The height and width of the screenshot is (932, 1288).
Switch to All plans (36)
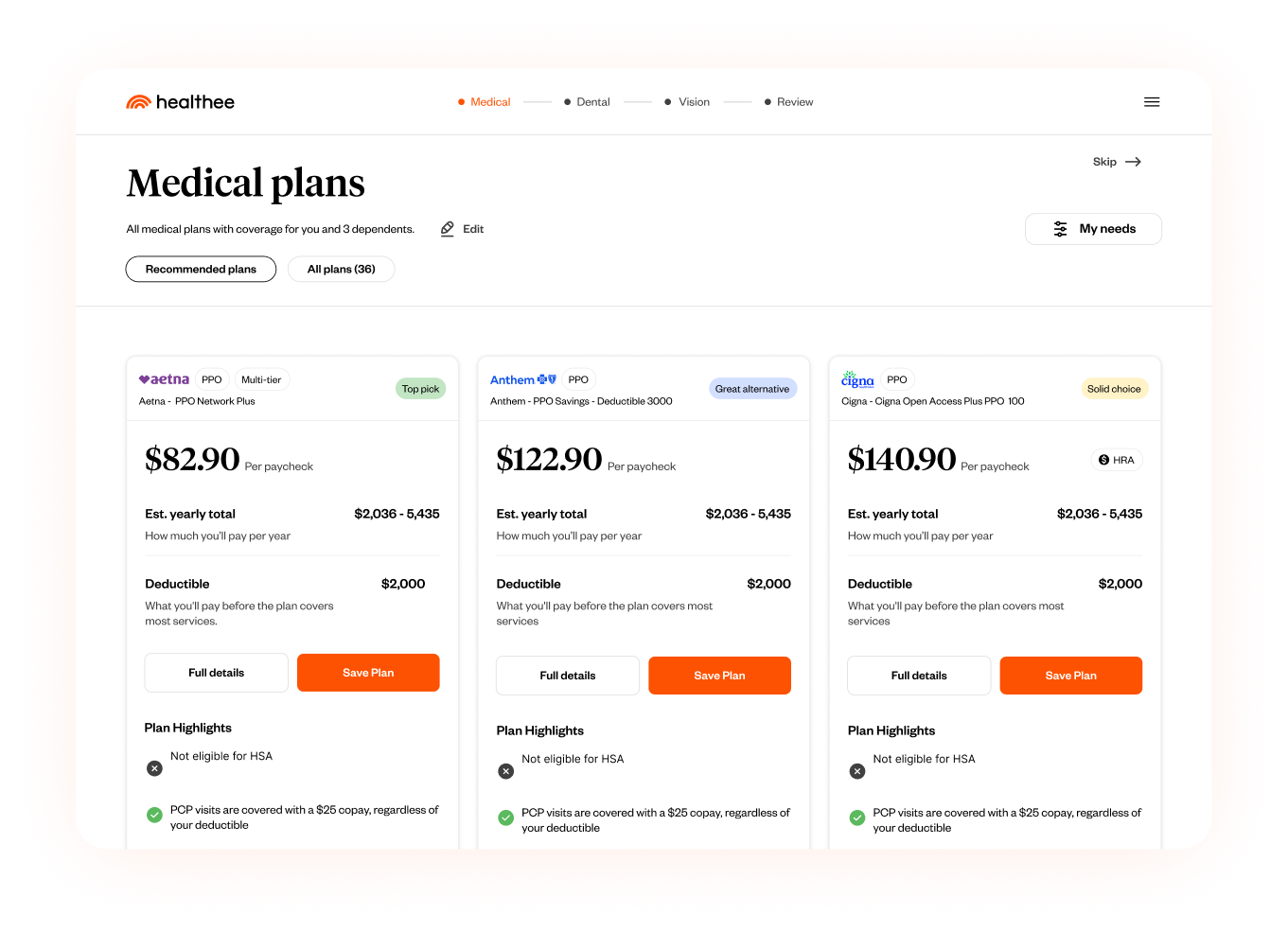click(x=341, y=270)
